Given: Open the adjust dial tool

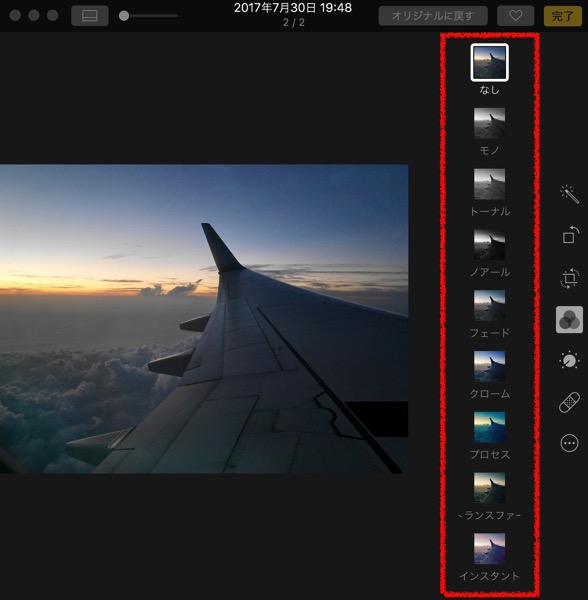Looking at the screenshot, I should click(569, 360).
